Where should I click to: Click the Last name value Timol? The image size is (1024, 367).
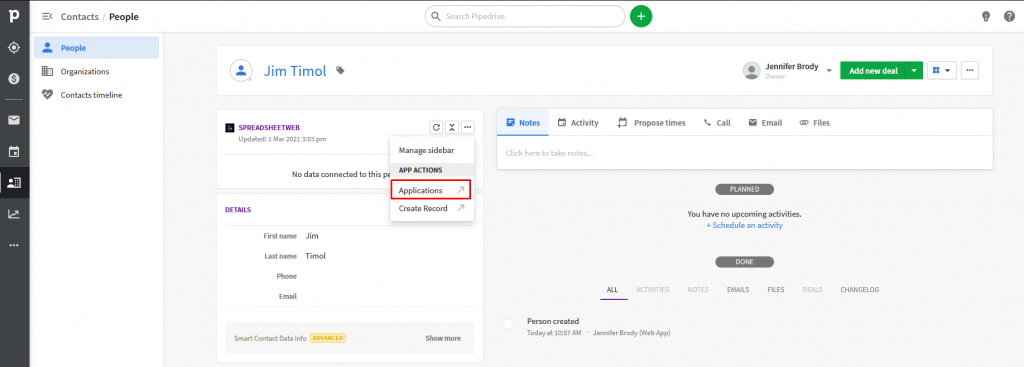click(315, 256)
